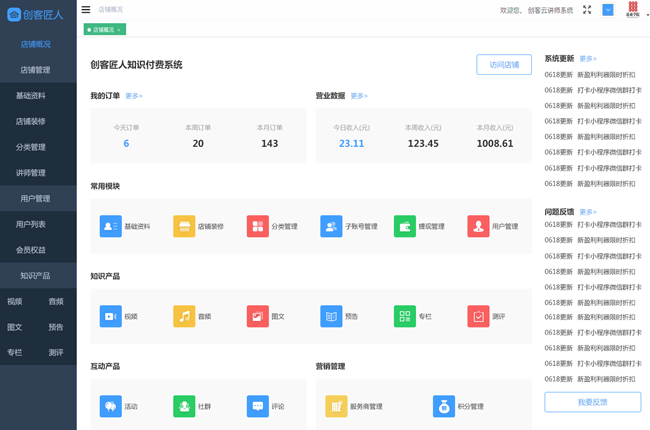Expand 更多 next to 系统更新
This screenshot has height=430, width=650.
(x=588, y=59)
